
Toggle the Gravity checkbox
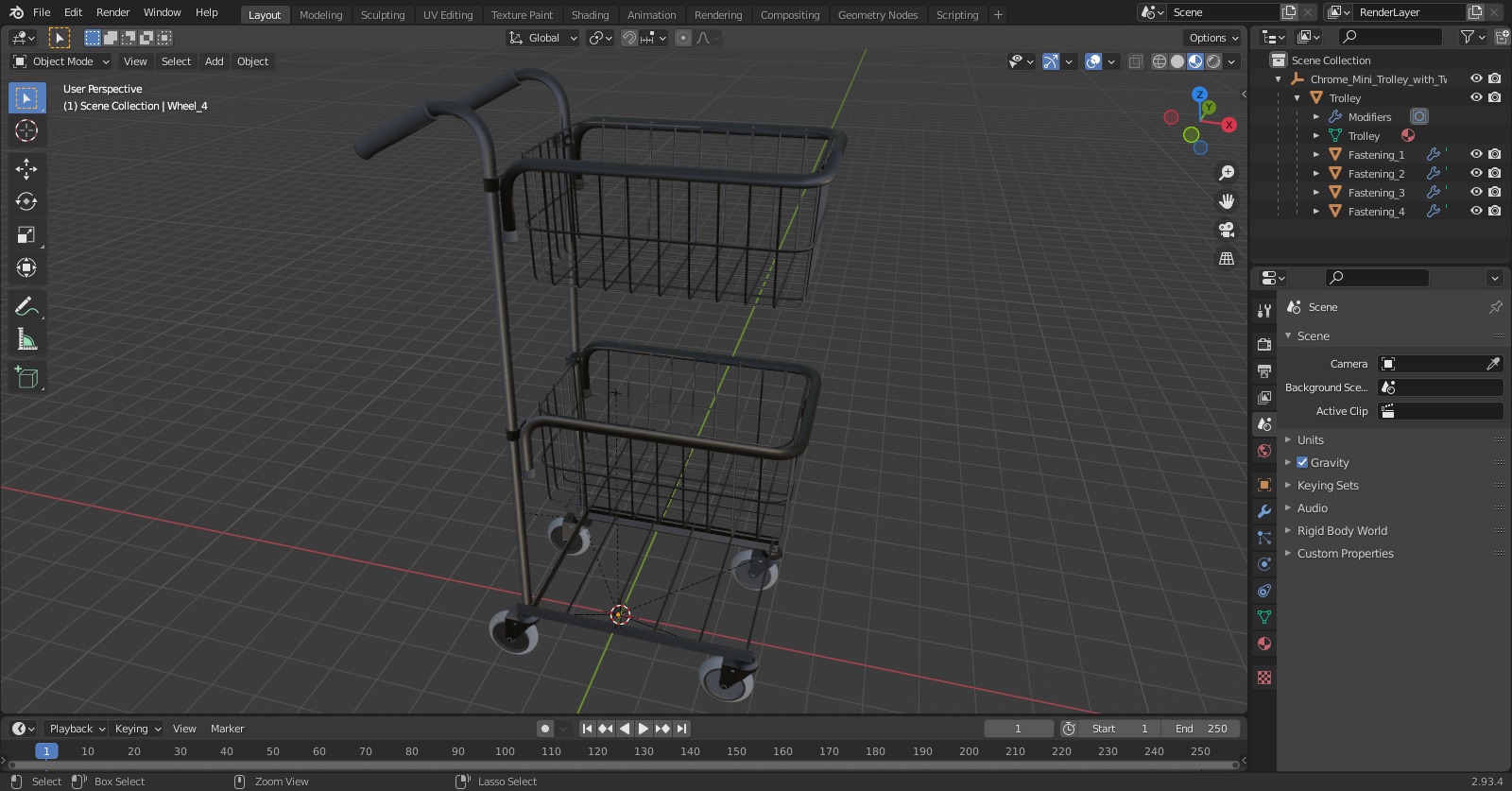tap(1302, 462)
